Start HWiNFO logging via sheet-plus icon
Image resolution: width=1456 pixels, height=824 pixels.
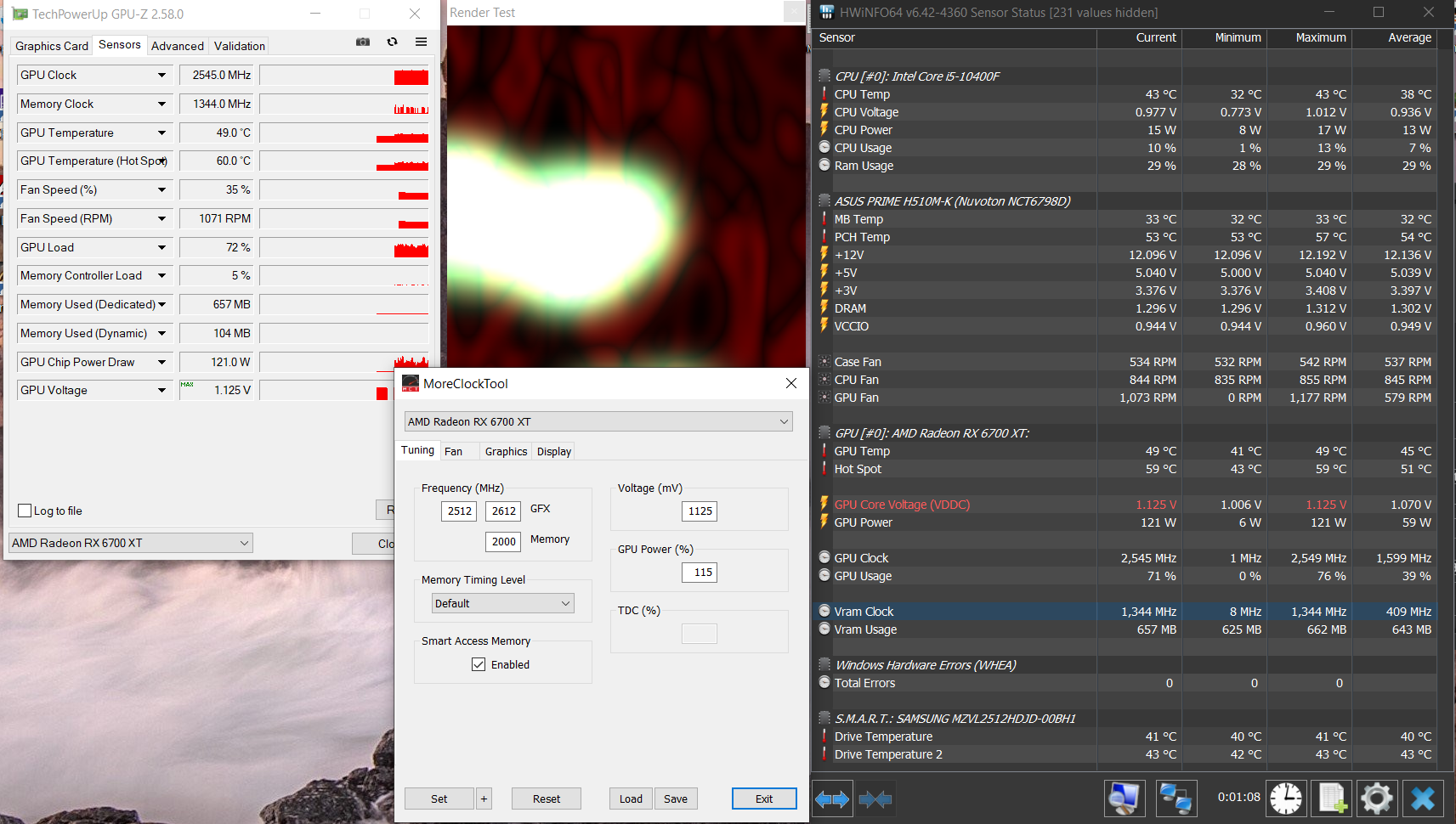pos(1331,799)
